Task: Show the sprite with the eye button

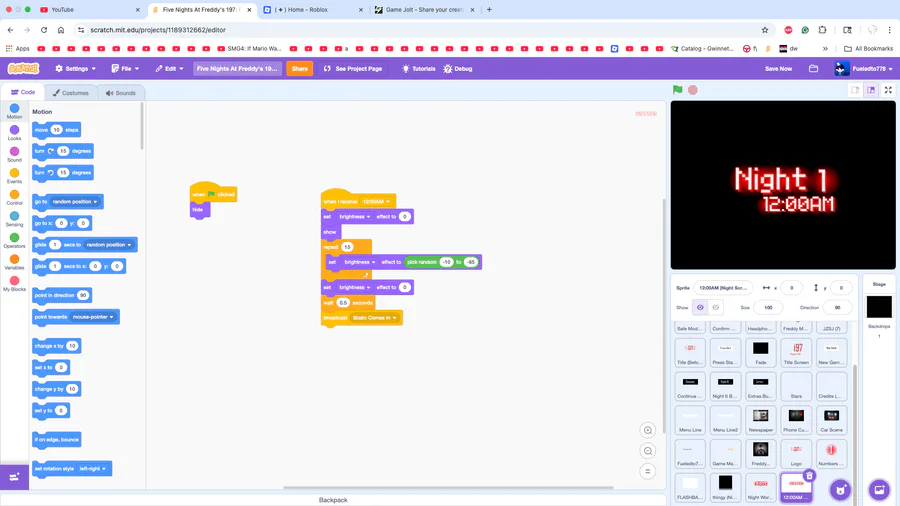Action: click(x=700, y=308)
